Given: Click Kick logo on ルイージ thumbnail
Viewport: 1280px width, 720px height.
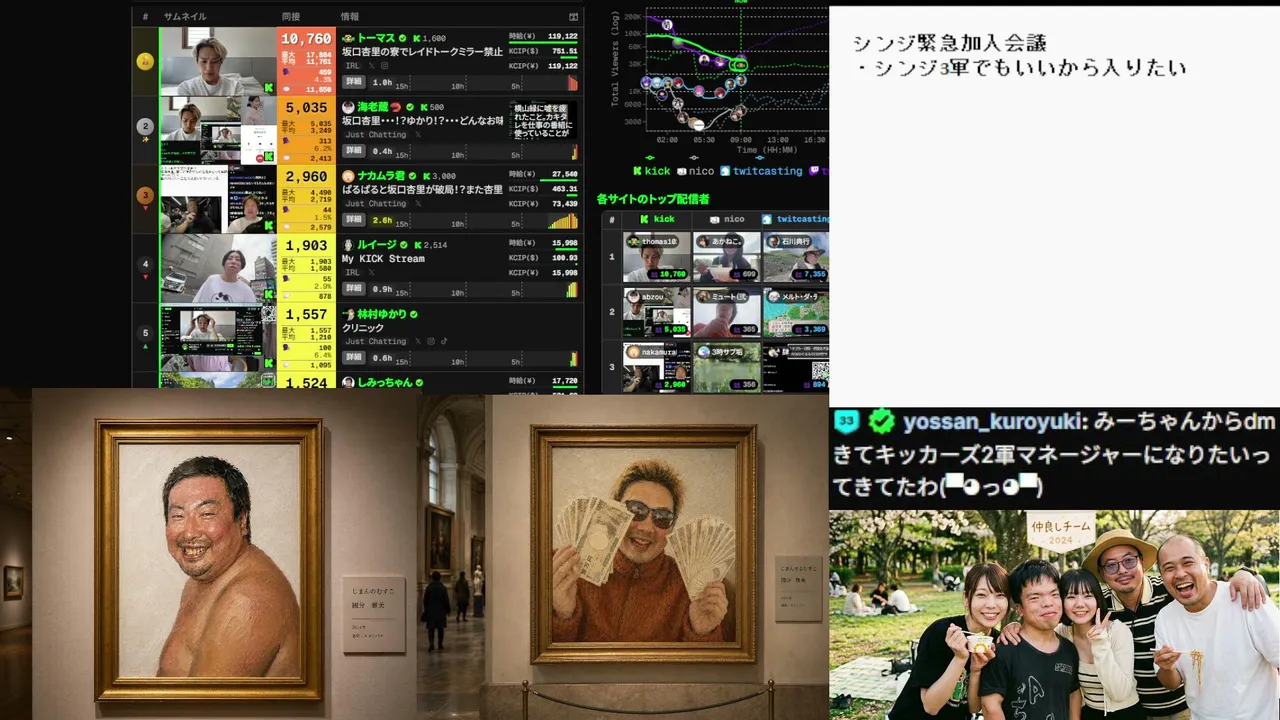Looking at the screenshot, I should pyautogui.click(x=269, y=295).
